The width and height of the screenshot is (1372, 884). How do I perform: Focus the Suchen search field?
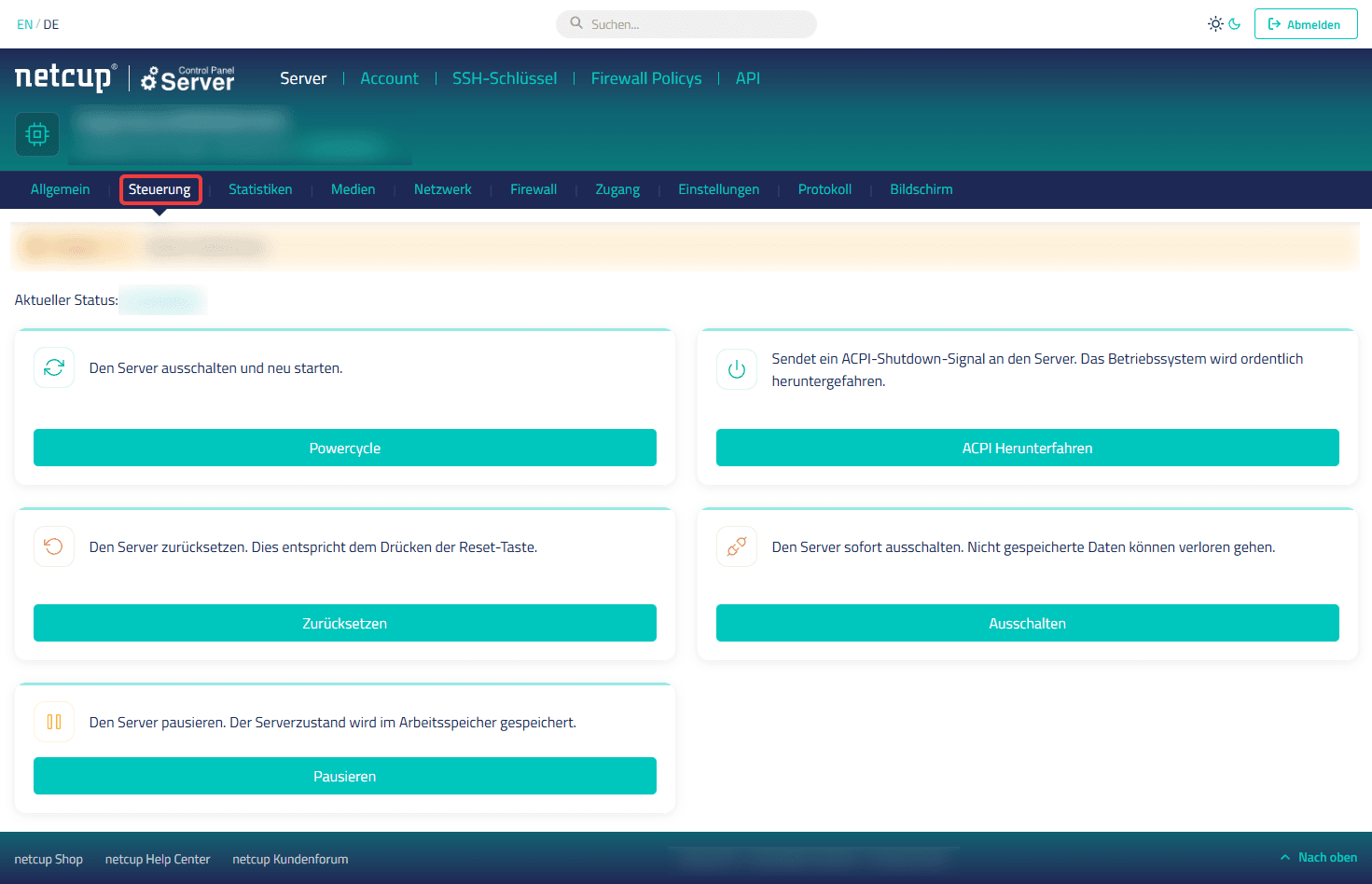686,24
